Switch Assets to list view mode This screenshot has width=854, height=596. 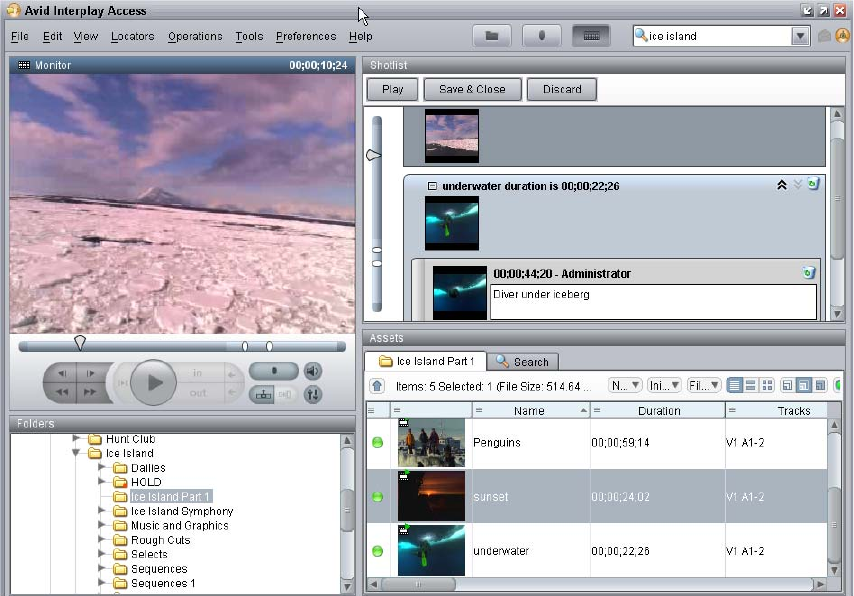(x=735, y=385)
